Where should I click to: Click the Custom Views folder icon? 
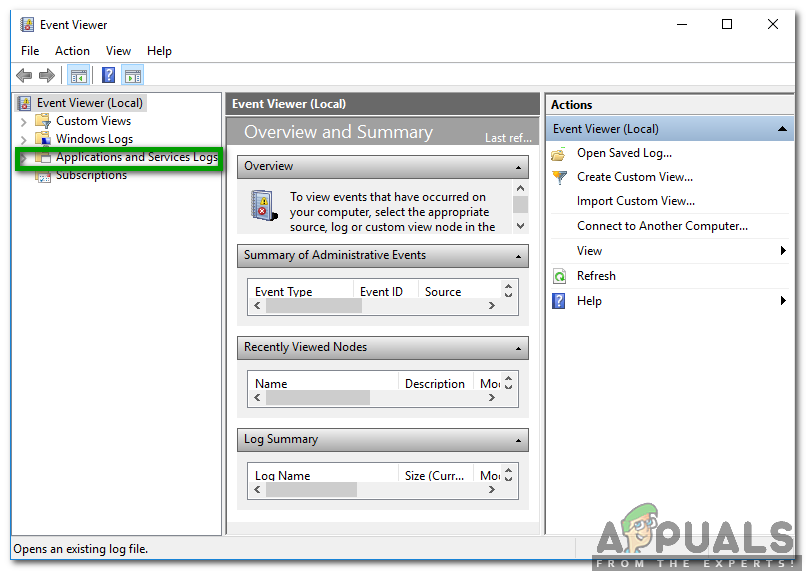[43, 121]
